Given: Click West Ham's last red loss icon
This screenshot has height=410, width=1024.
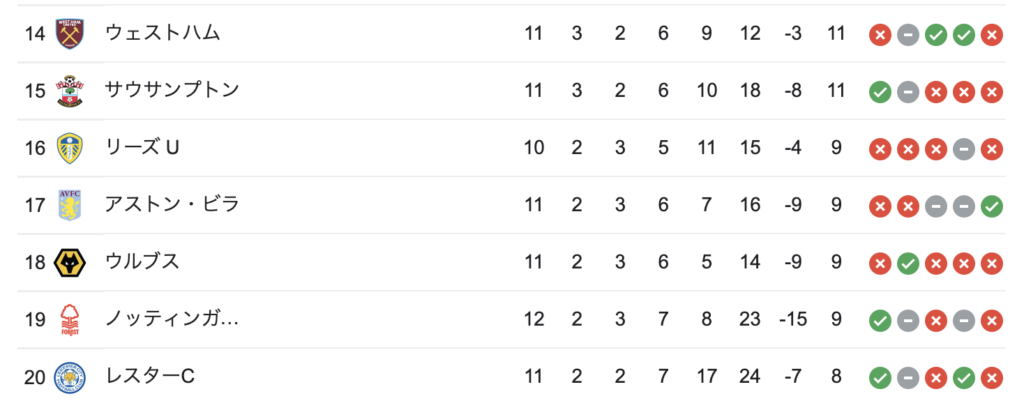Looking at the screenshot, I should point(991,34).
